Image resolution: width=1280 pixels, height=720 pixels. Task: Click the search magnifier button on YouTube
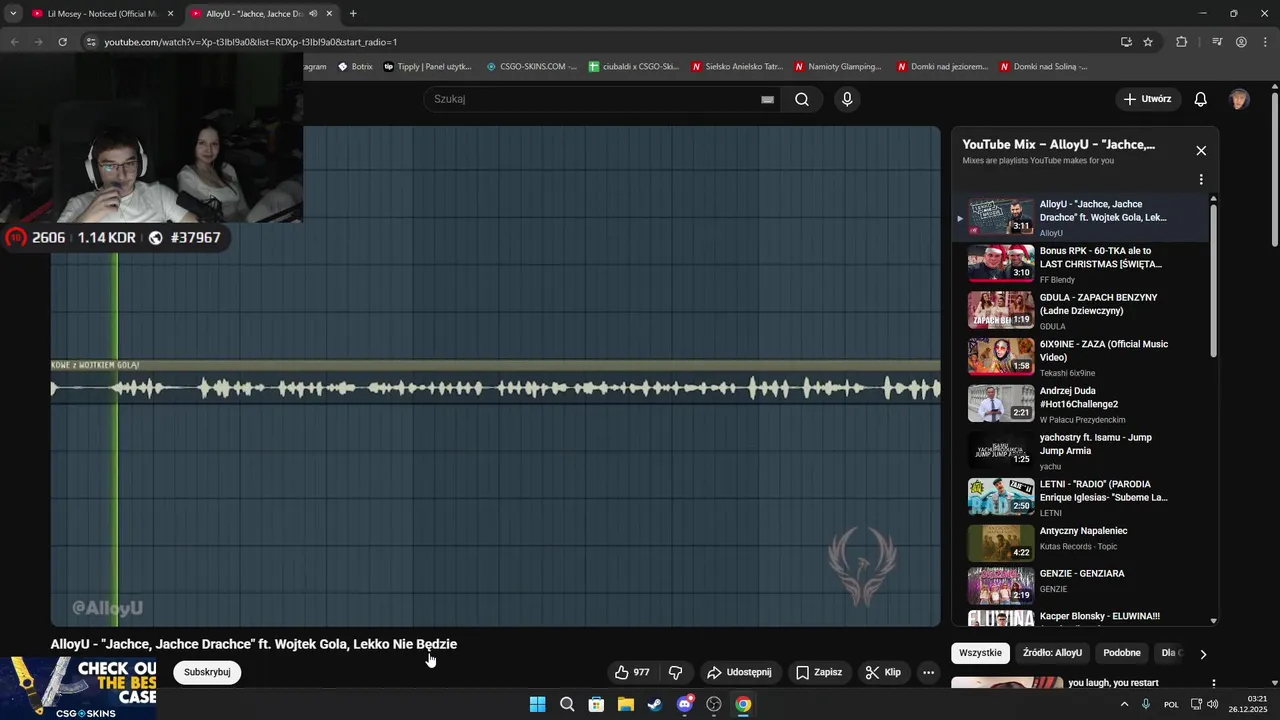(x=802, y=99)
